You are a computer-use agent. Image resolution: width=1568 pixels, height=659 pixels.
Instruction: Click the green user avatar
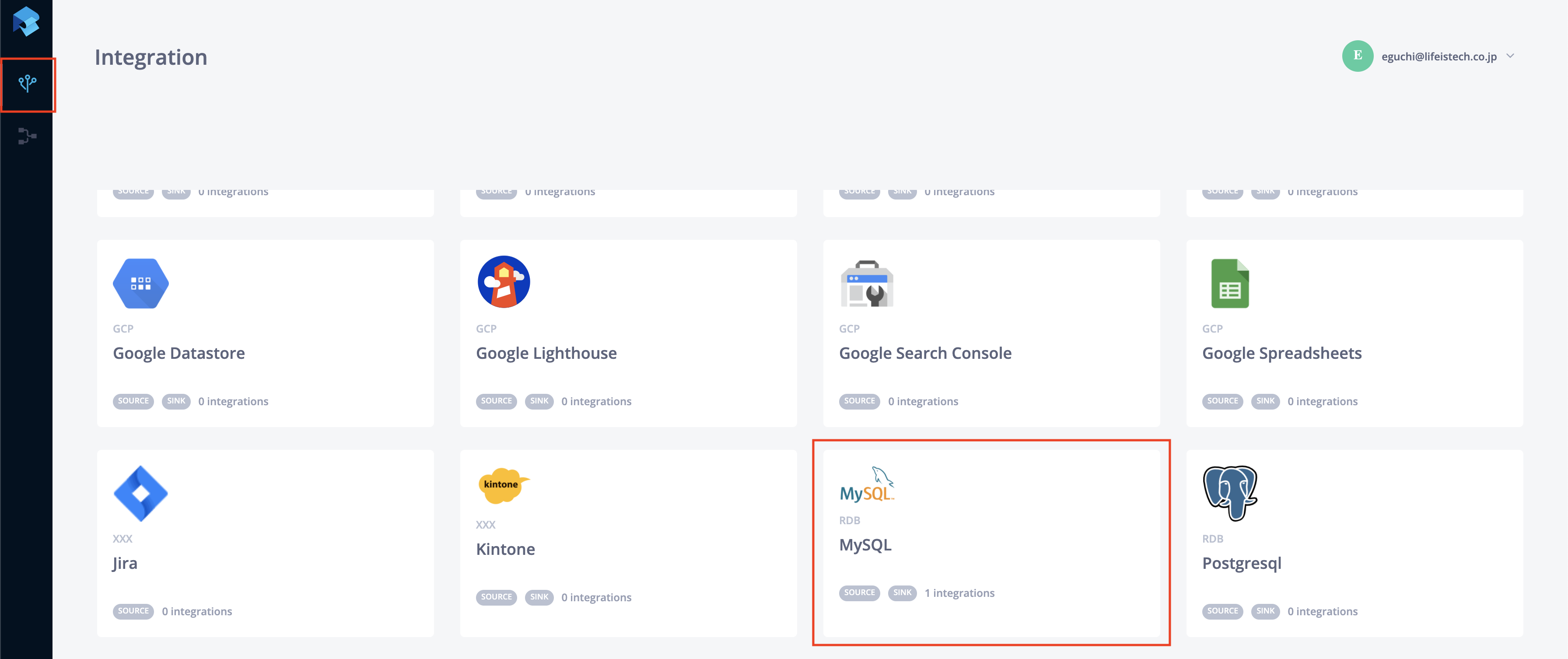point(1357,56)
